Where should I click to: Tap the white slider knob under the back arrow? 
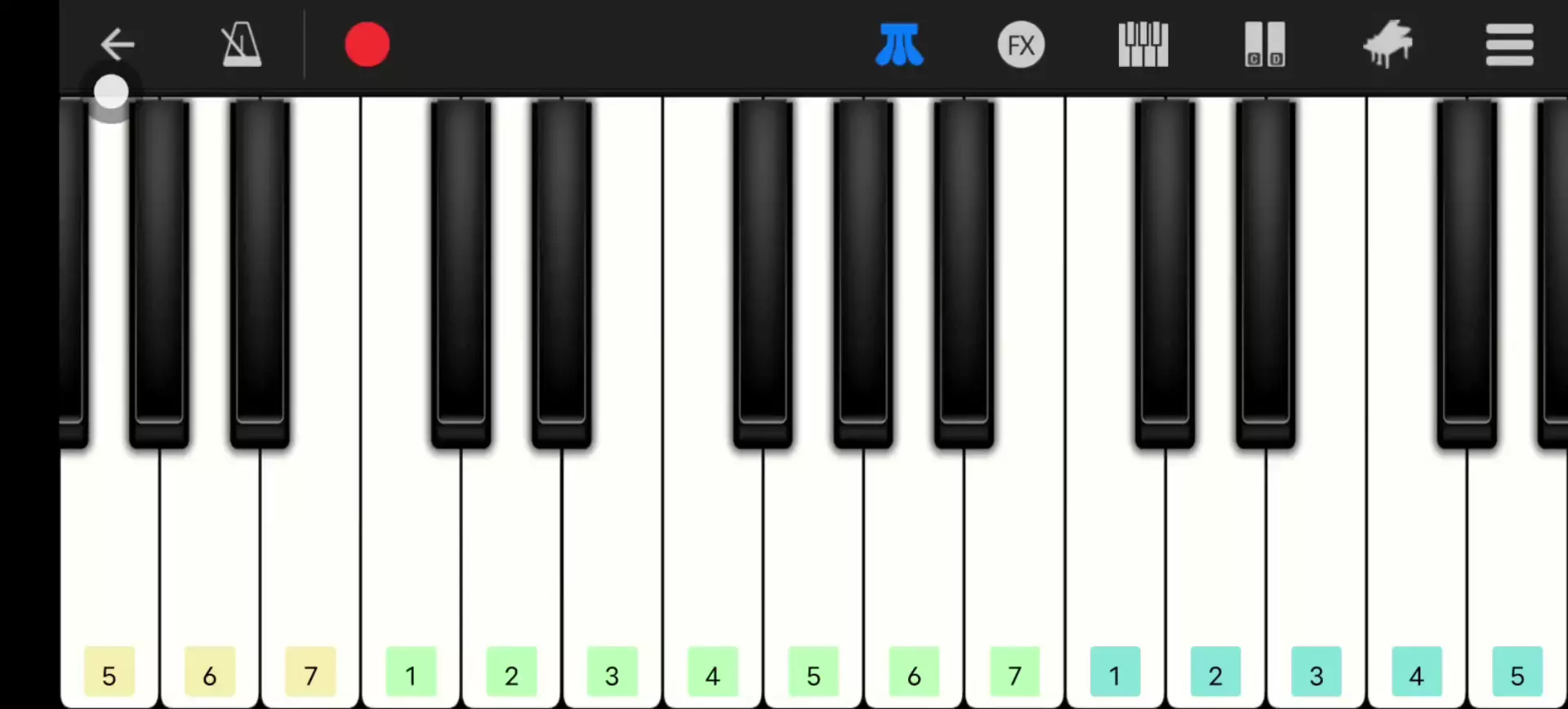click(x=111, y=92)
